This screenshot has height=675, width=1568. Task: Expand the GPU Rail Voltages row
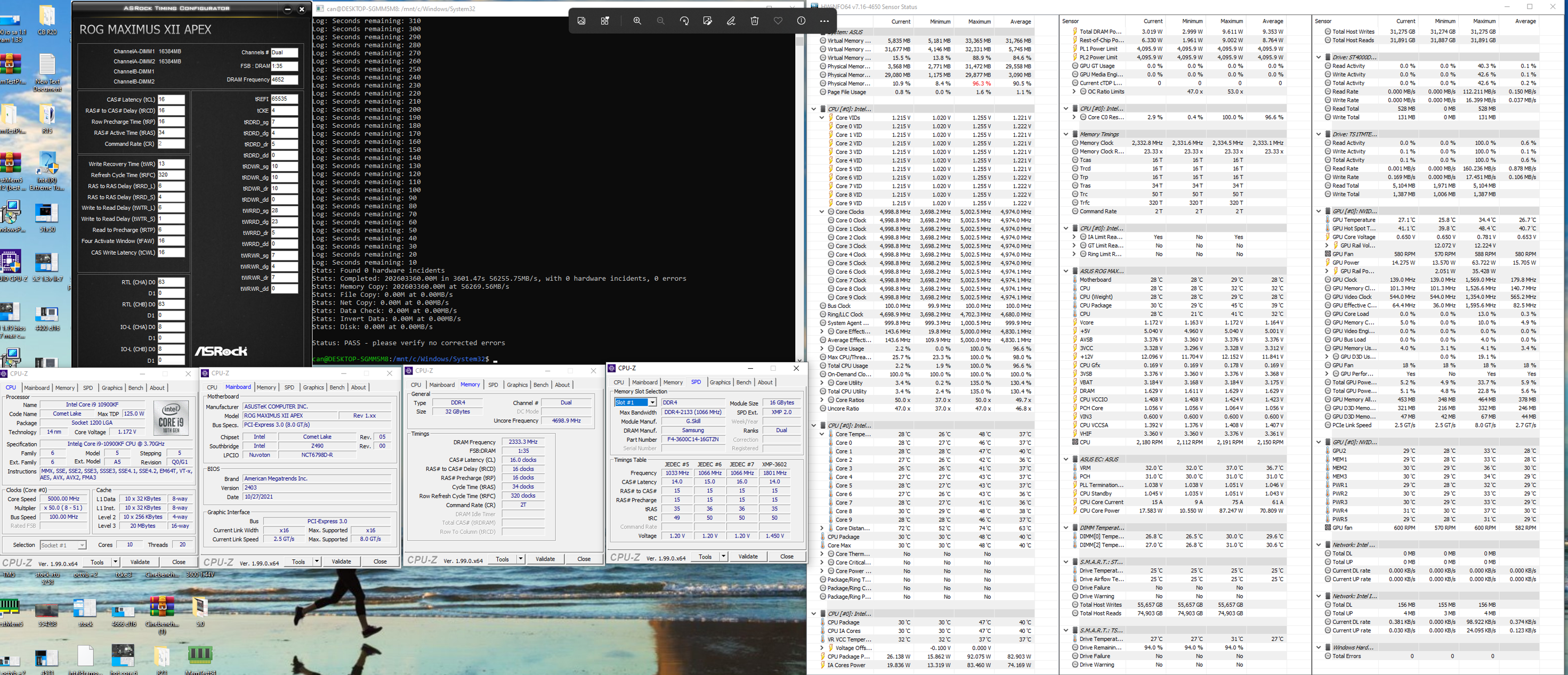[x=1327, y=246]
